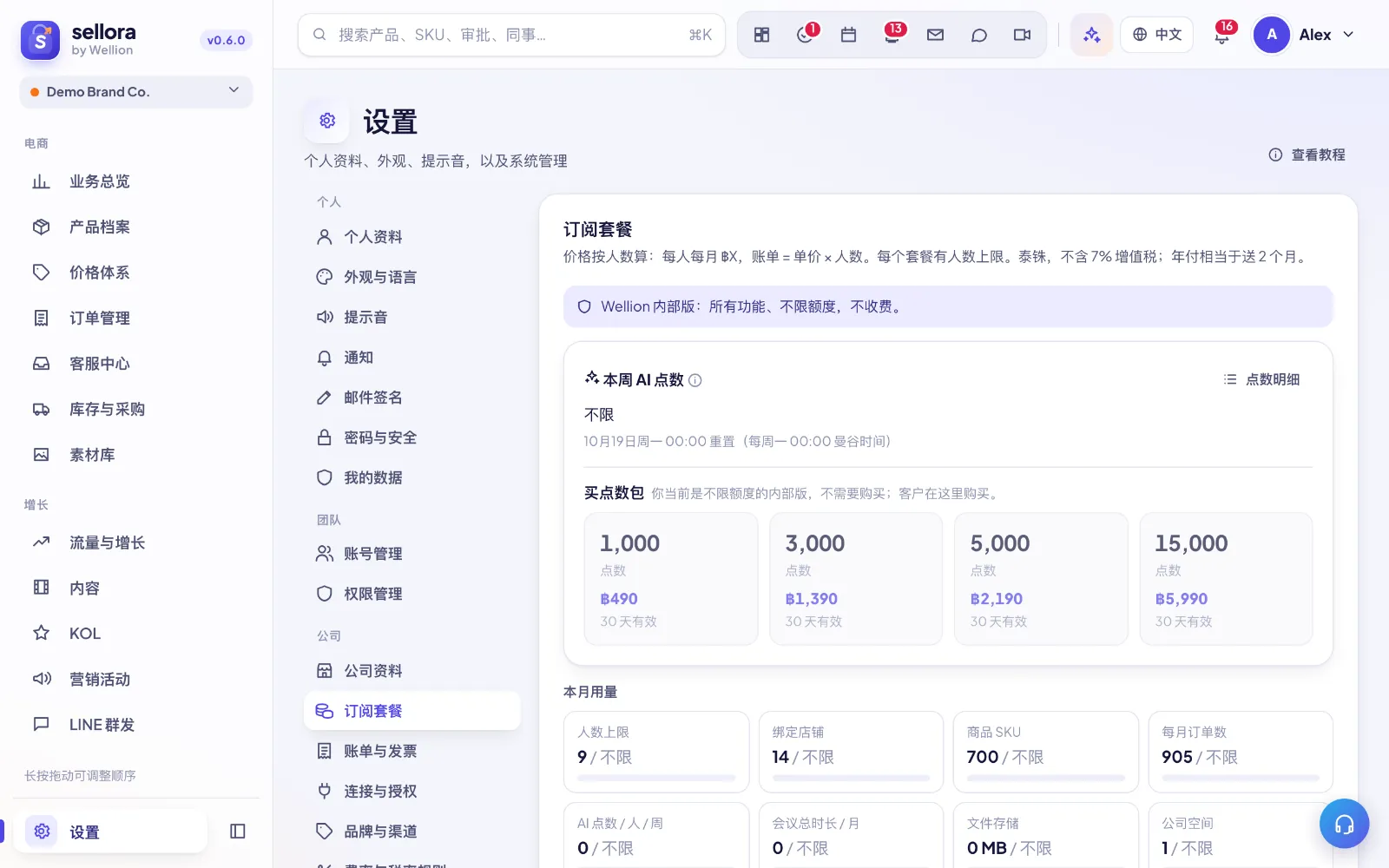Select 连接与授权 settings tab
This screenshot has height=868, width=1389.
tap(412, 791)
